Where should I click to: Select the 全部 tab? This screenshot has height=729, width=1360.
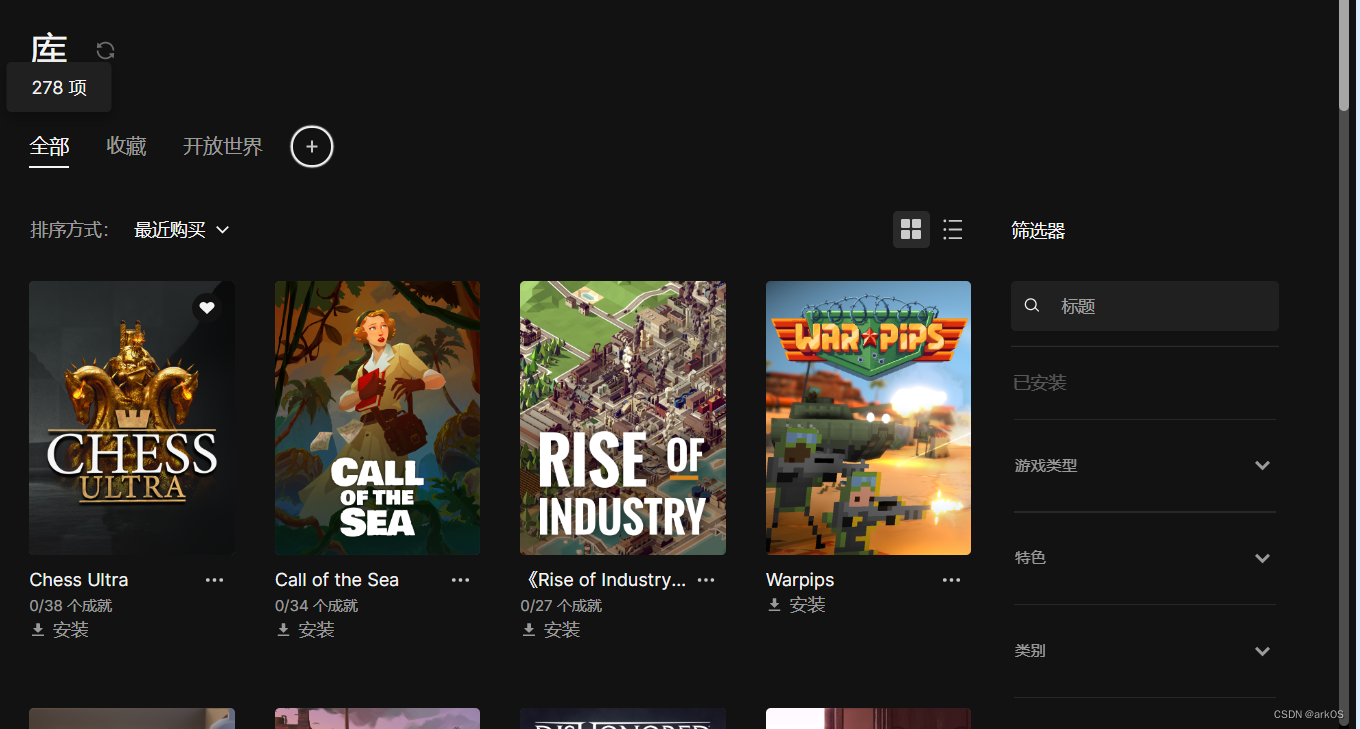coord(49,147)
